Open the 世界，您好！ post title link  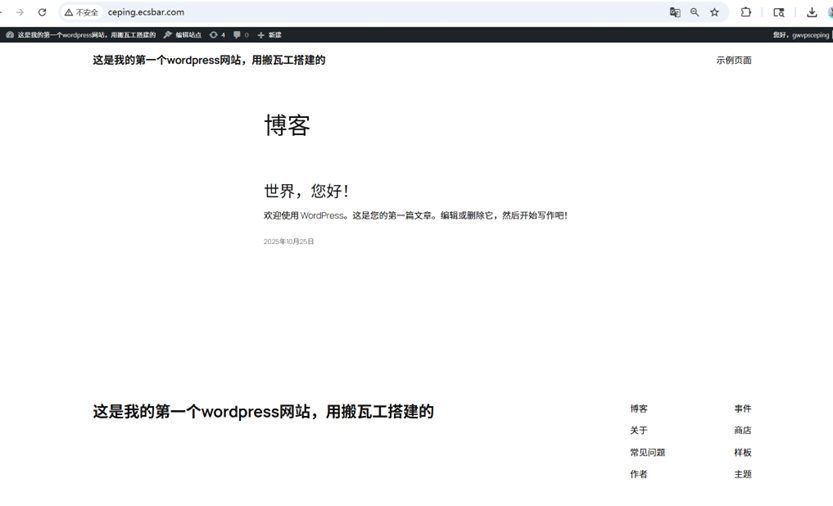[x=306, y=191]
